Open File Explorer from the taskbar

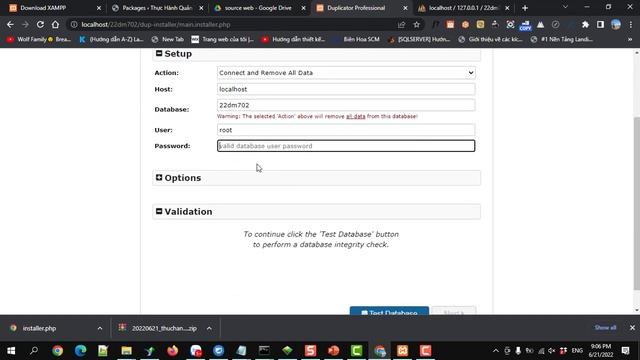click(127, 351)
